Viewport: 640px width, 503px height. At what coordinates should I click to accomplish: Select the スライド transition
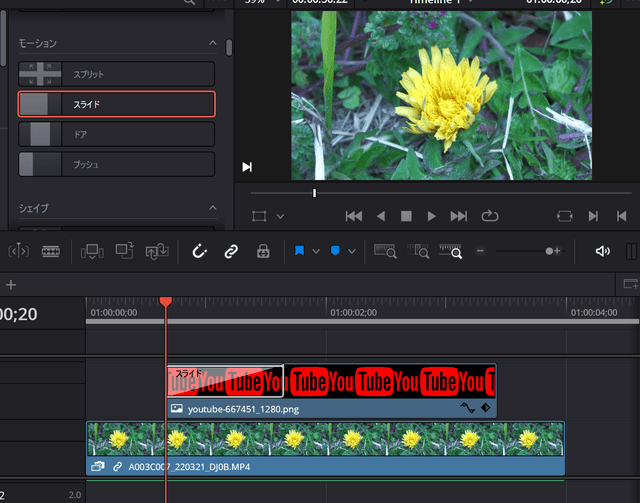[116, 104]
